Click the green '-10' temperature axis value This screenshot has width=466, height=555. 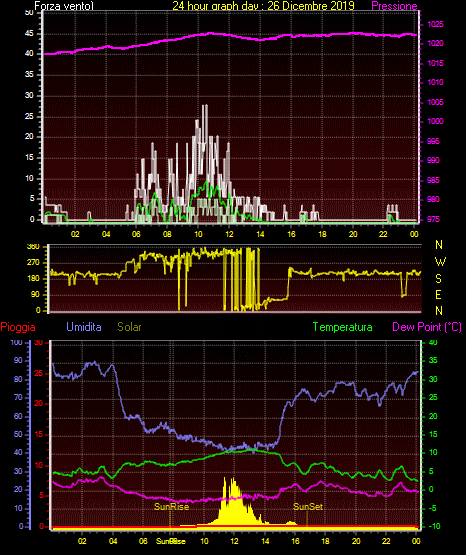434,526
